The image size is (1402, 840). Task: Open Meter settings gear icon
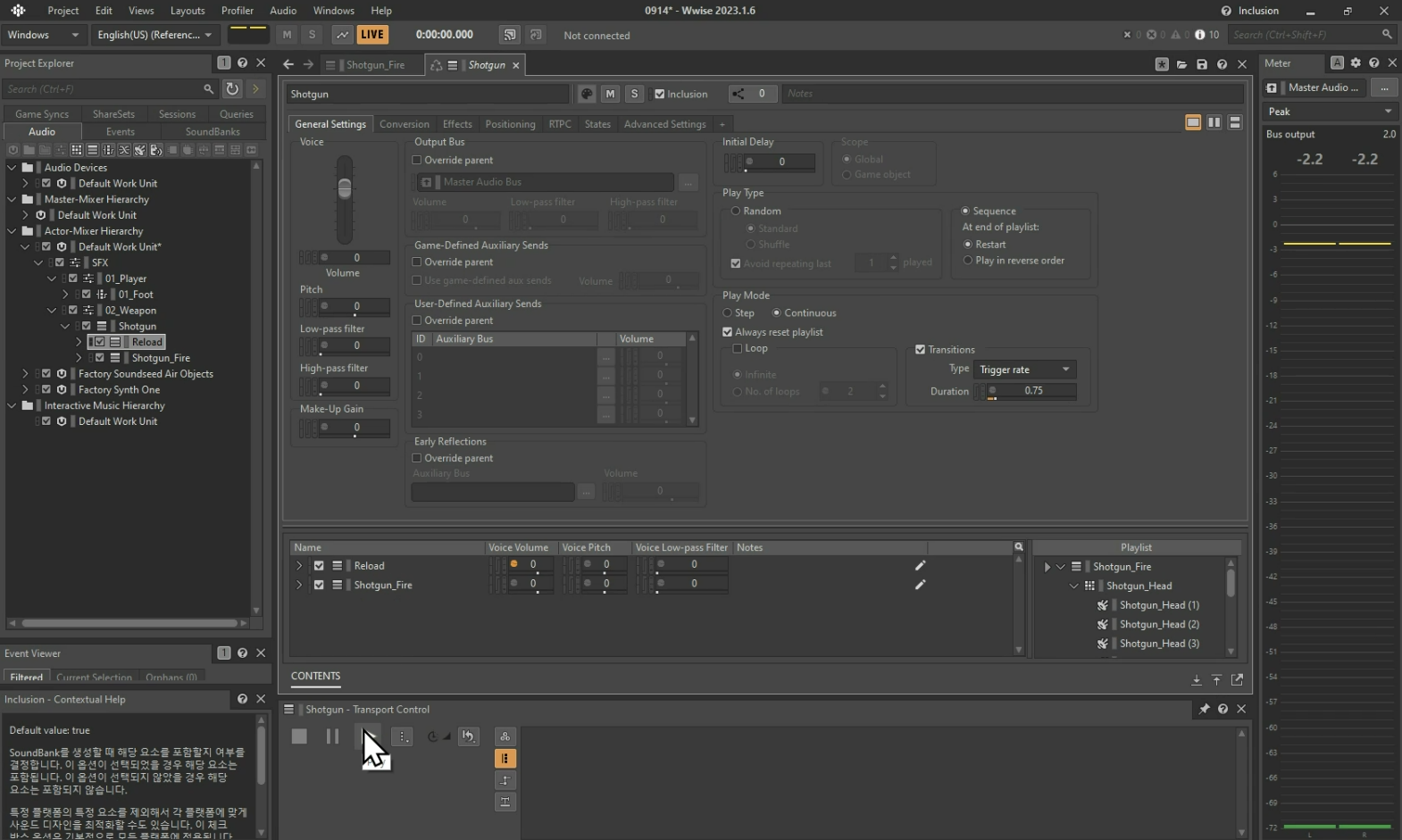coord(1356,62)
